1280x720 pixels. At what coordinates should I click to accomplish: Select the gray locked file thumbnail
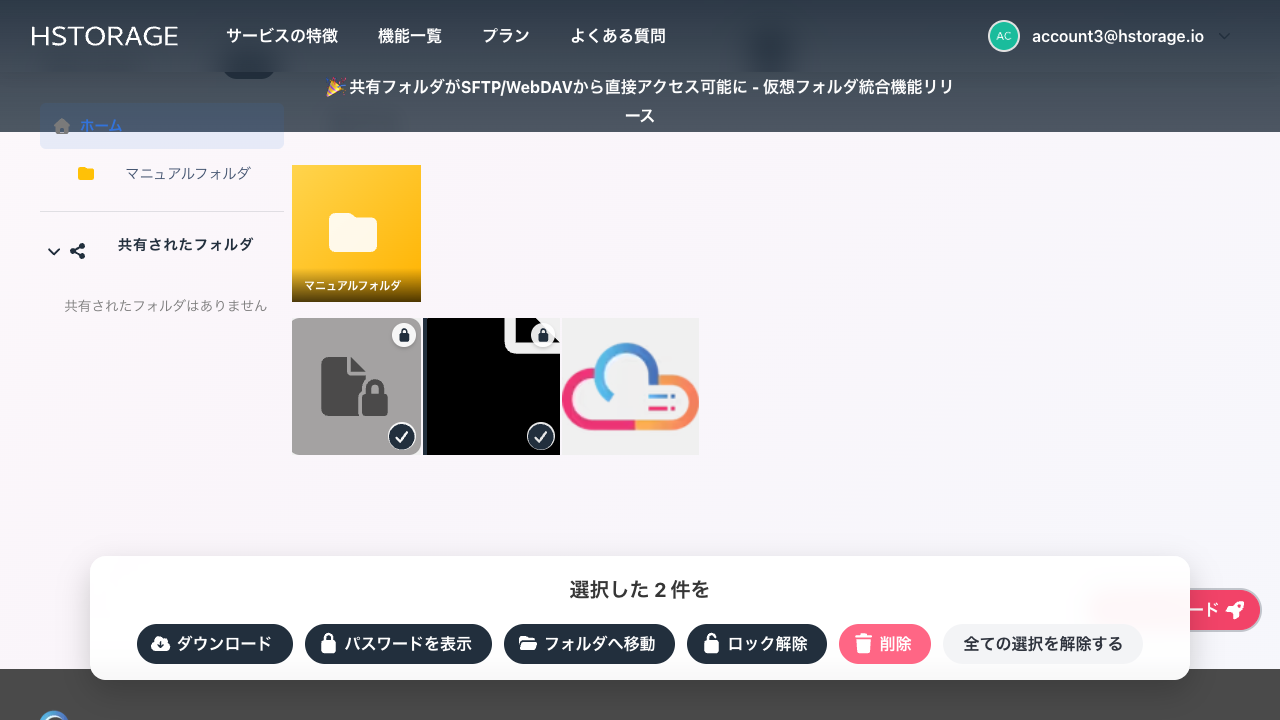pos(356,386)
